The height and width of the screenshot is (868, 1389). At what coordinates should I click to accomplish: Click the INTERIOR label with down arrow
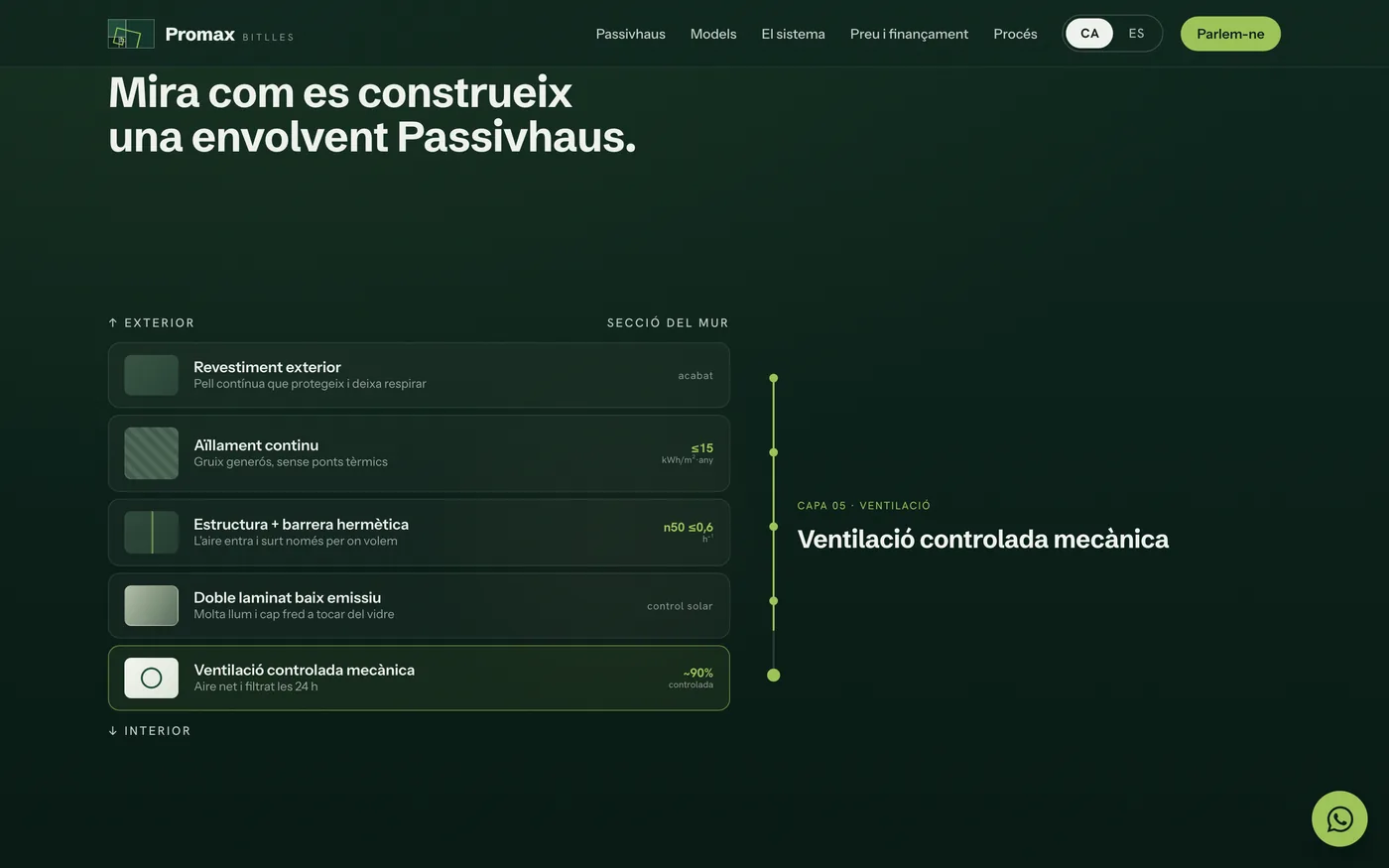point(149,731)
